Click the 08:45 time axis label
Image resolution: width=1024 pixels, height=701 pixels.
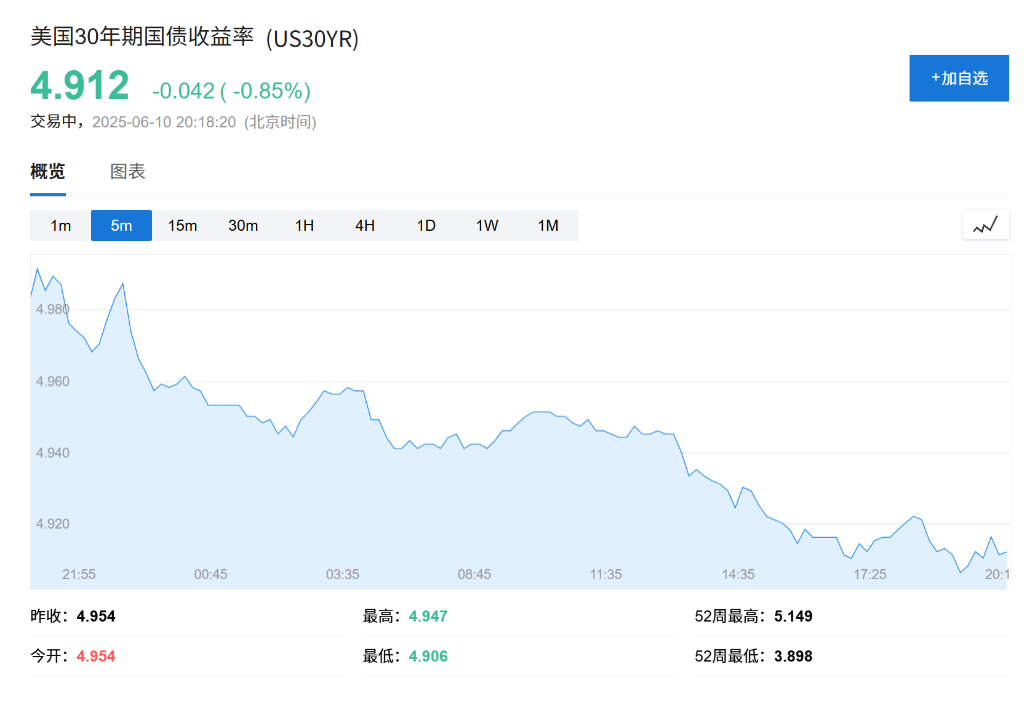click(474, 574)
